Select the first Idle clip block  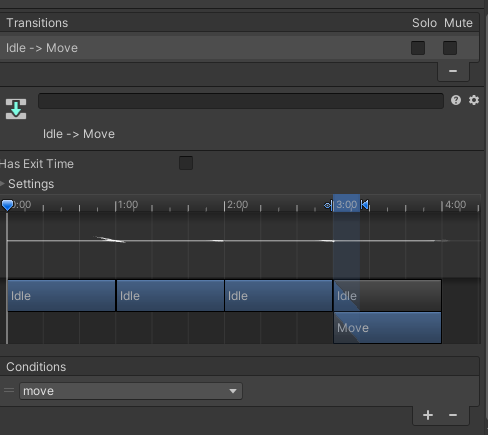coord(61,296)
